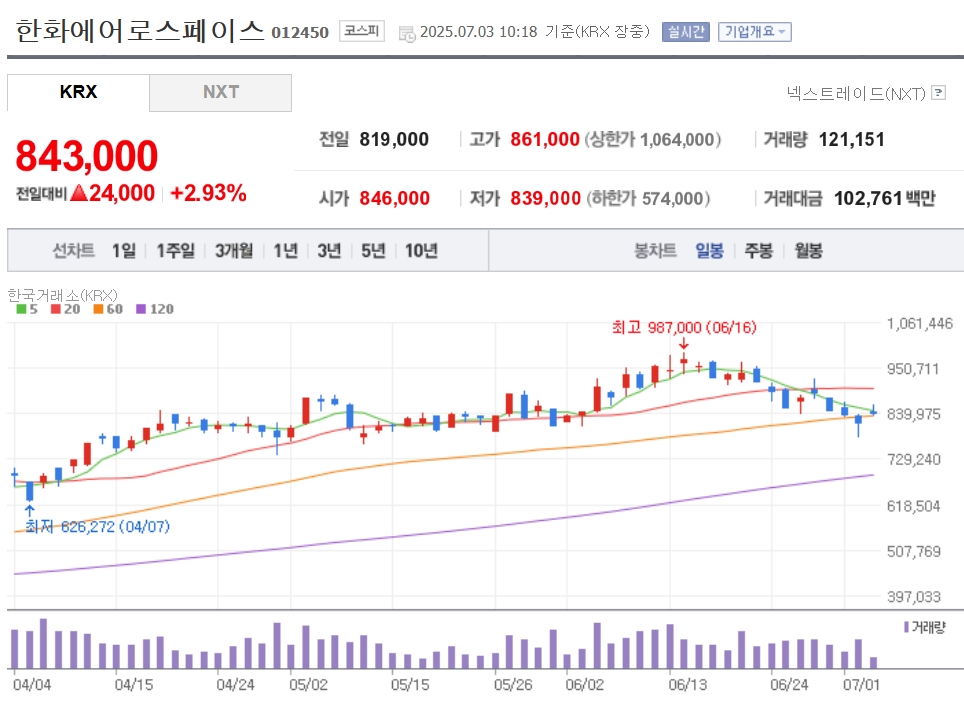Click the 거래량 value 121,151

click(x=851, y=140)
